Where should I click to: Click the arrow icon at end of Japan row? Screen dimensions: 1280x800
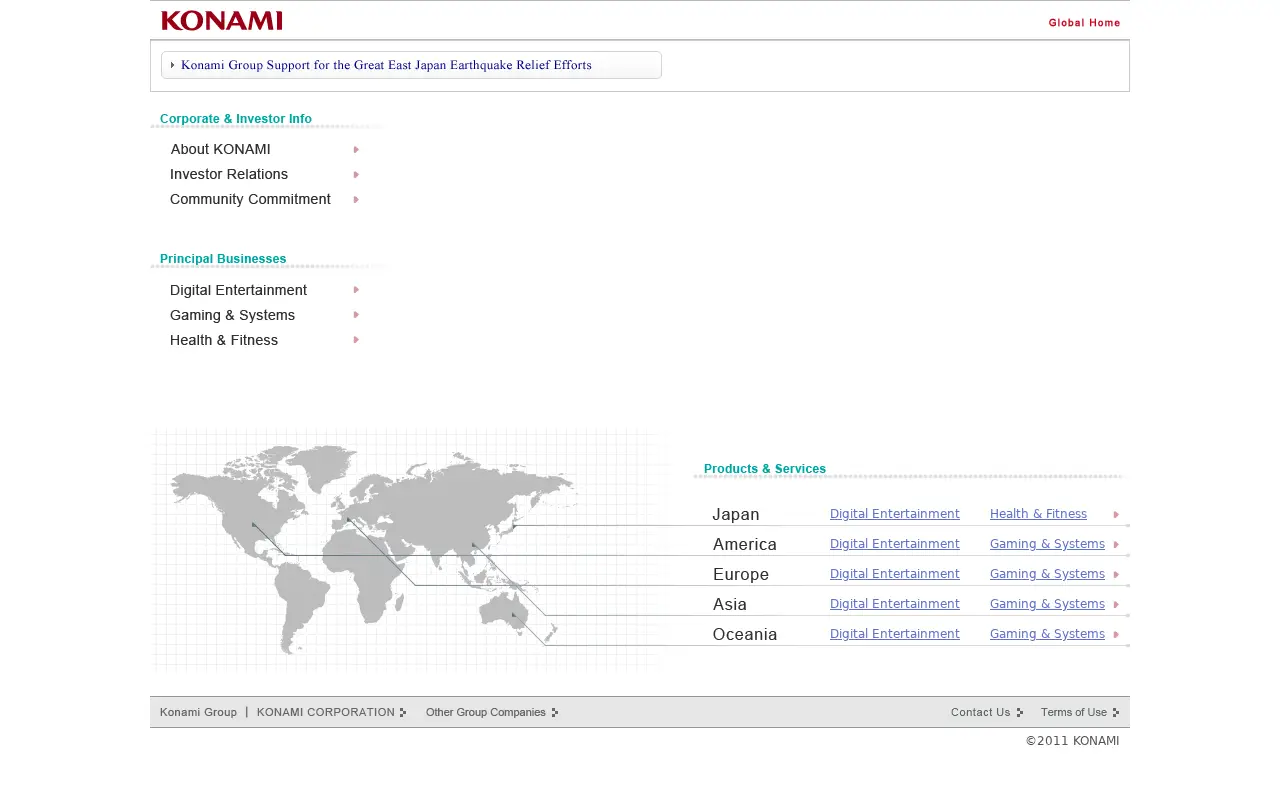click(1116, 515)
